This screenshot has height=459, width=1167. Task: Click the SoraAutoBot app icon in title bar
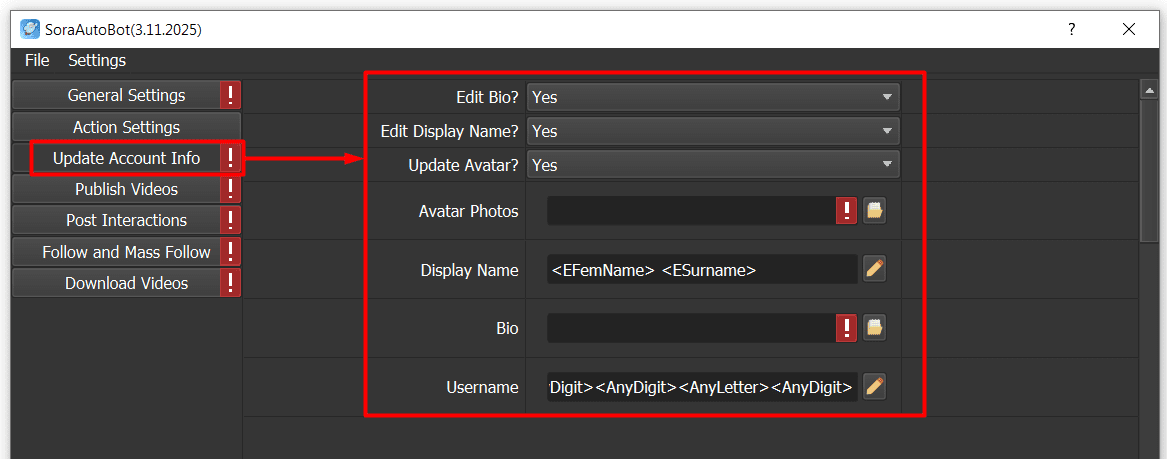coord(30,30)
